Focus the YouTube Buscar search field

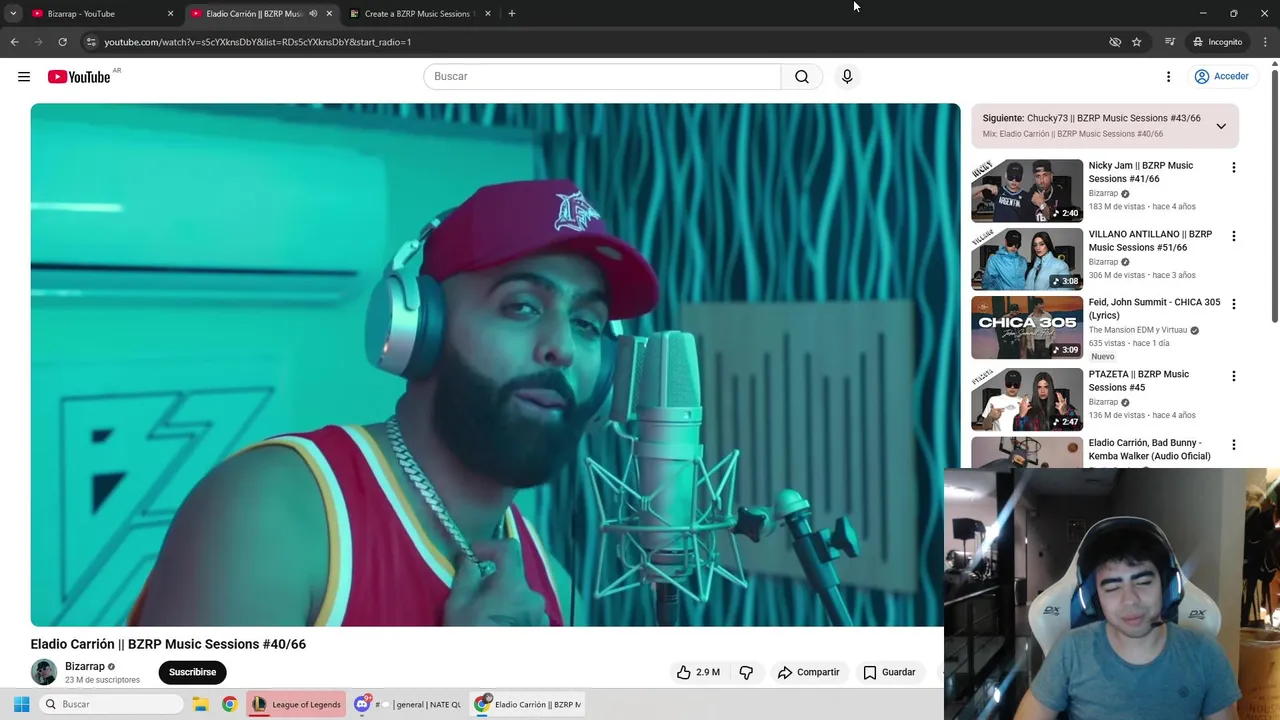pyautogui.click(x=602, y=76)
